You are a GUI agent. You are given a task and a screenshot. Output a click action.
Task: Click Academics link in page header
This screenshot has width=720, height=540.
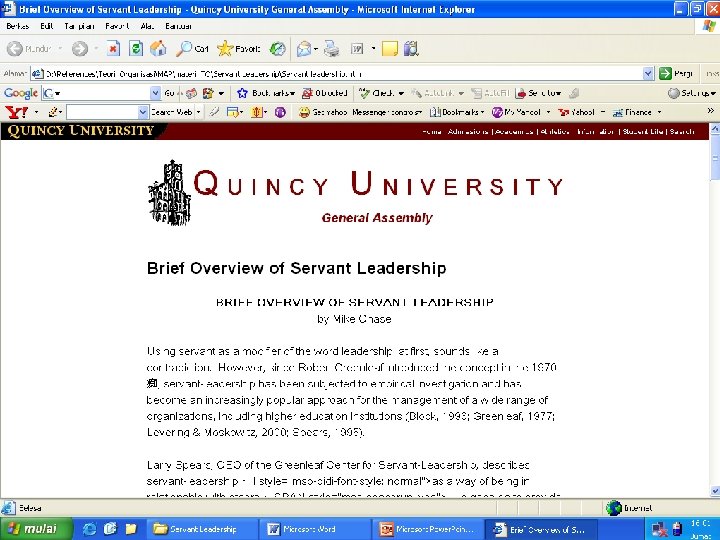514,132
